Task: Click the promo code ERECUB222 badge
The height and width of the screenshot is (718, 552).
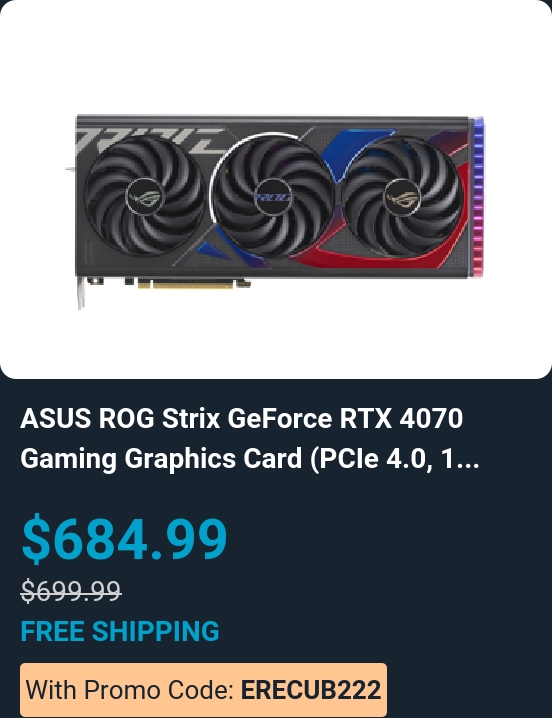Action: click(203, 690)
